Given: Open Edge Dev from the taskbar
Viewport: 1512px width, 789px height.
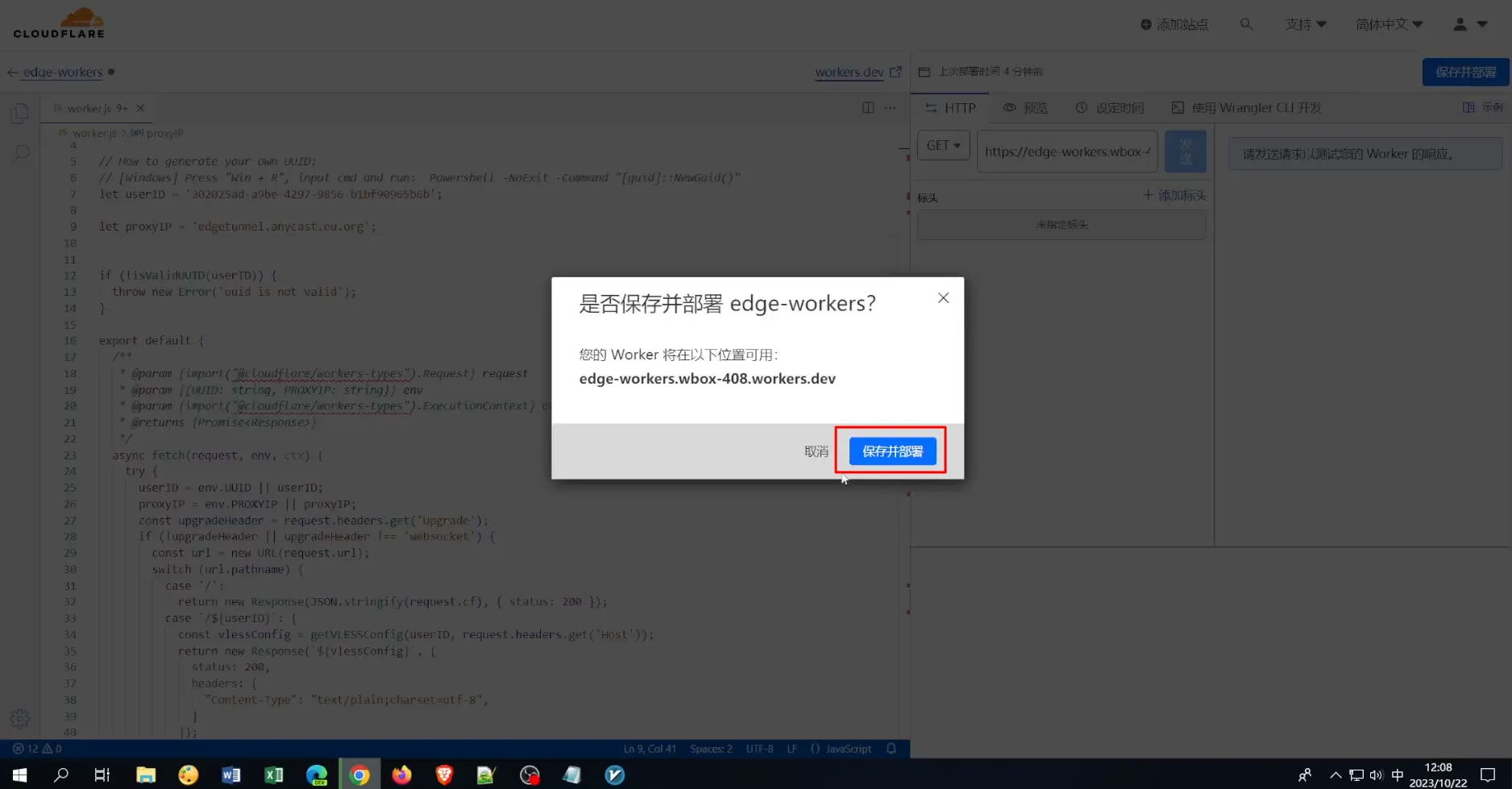Looking at the screenshot, I should pos(317,774).
